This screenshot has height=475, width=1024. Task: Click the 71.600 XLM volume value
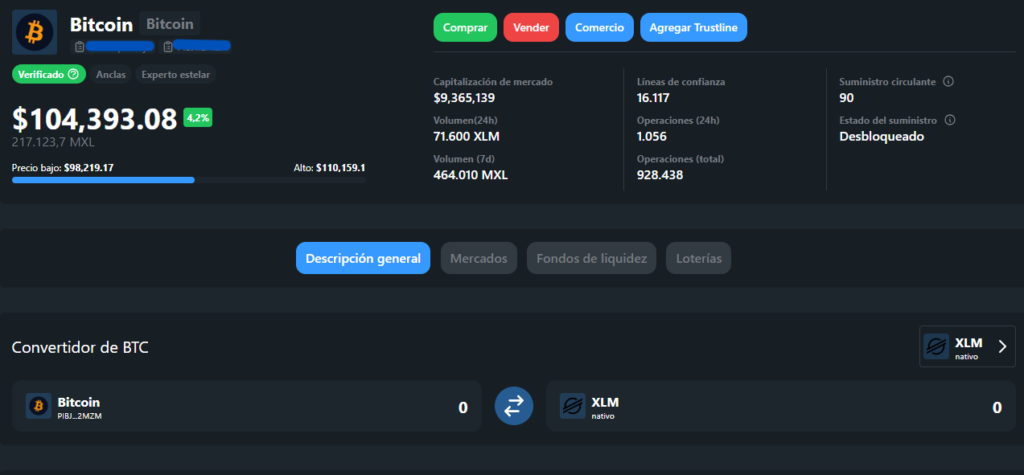point(467,137)
